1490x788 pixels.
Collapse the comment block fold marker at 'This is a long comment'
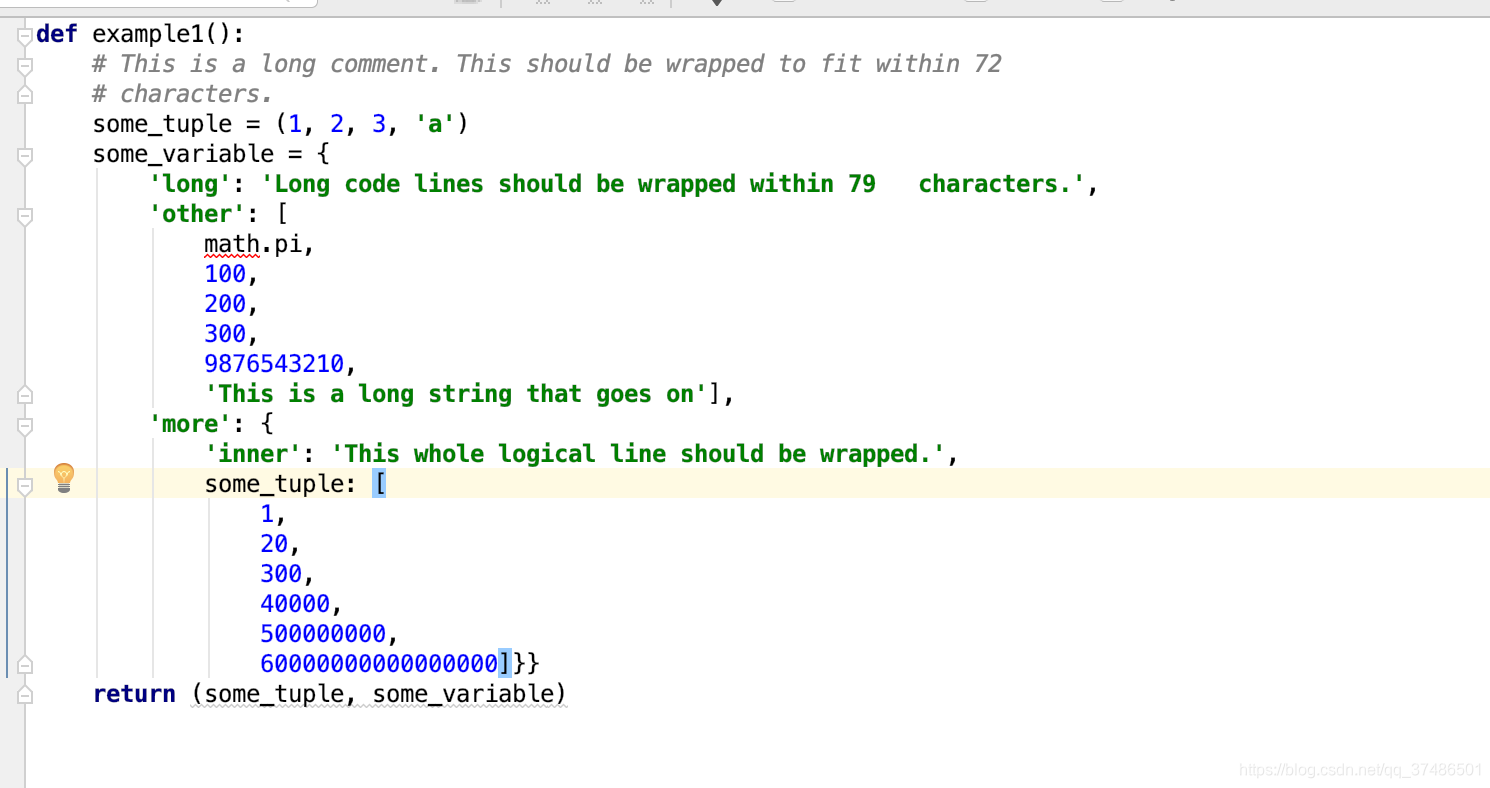pyautogui.click(x=25, y=66)
